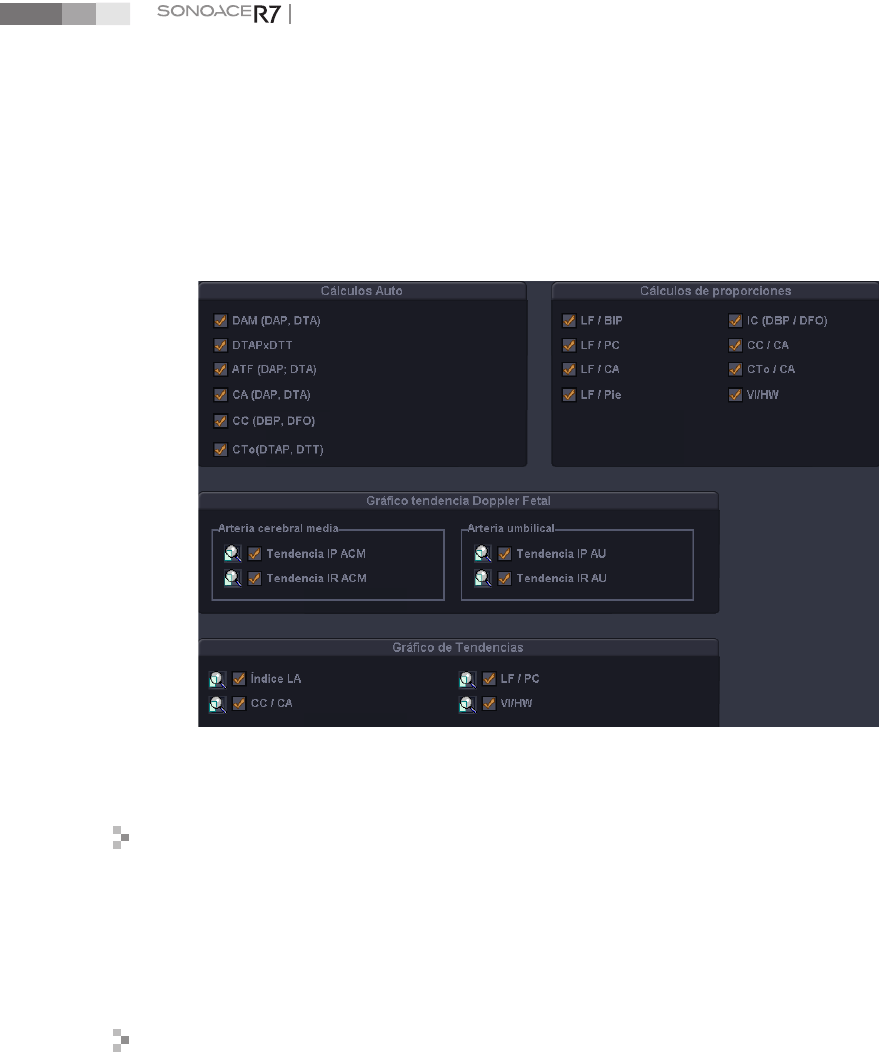Toggle VI/HW in Cálculos de proporciones
This screenshot has width=879, height=1052.
click(x=735, y=395)
